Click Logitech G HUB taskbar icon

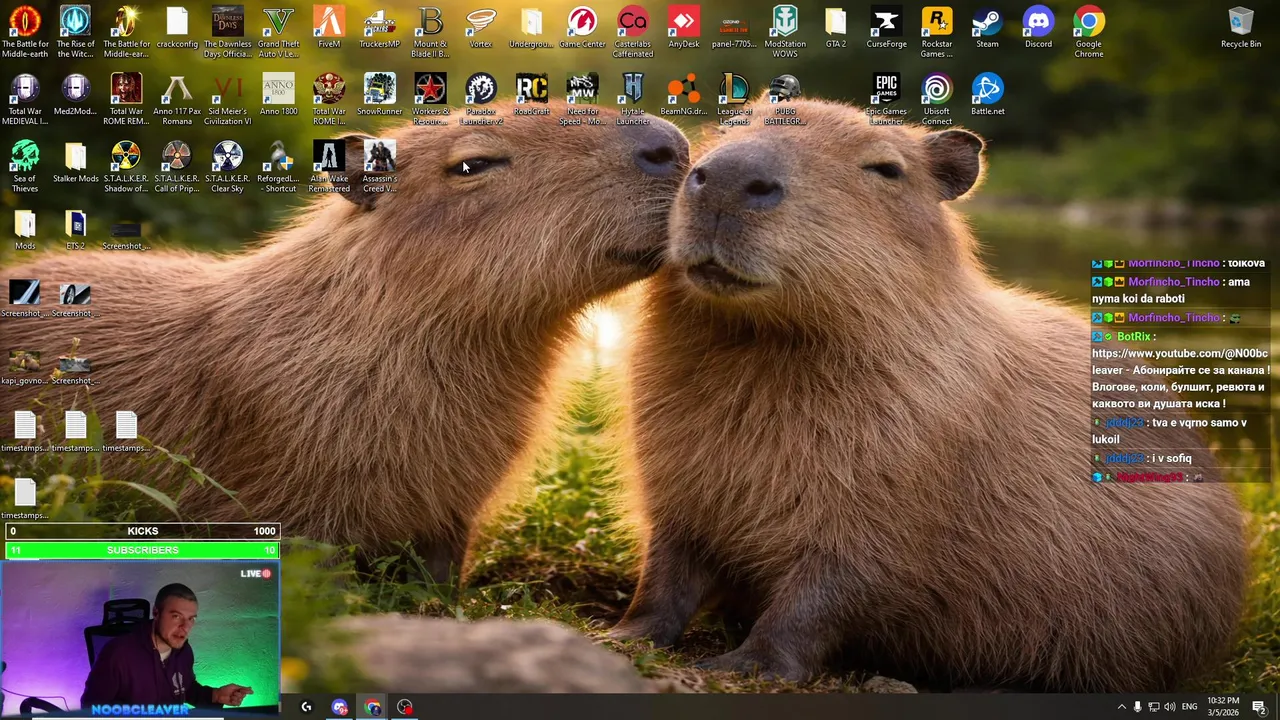pyautogui.click(x=306, y=707)
